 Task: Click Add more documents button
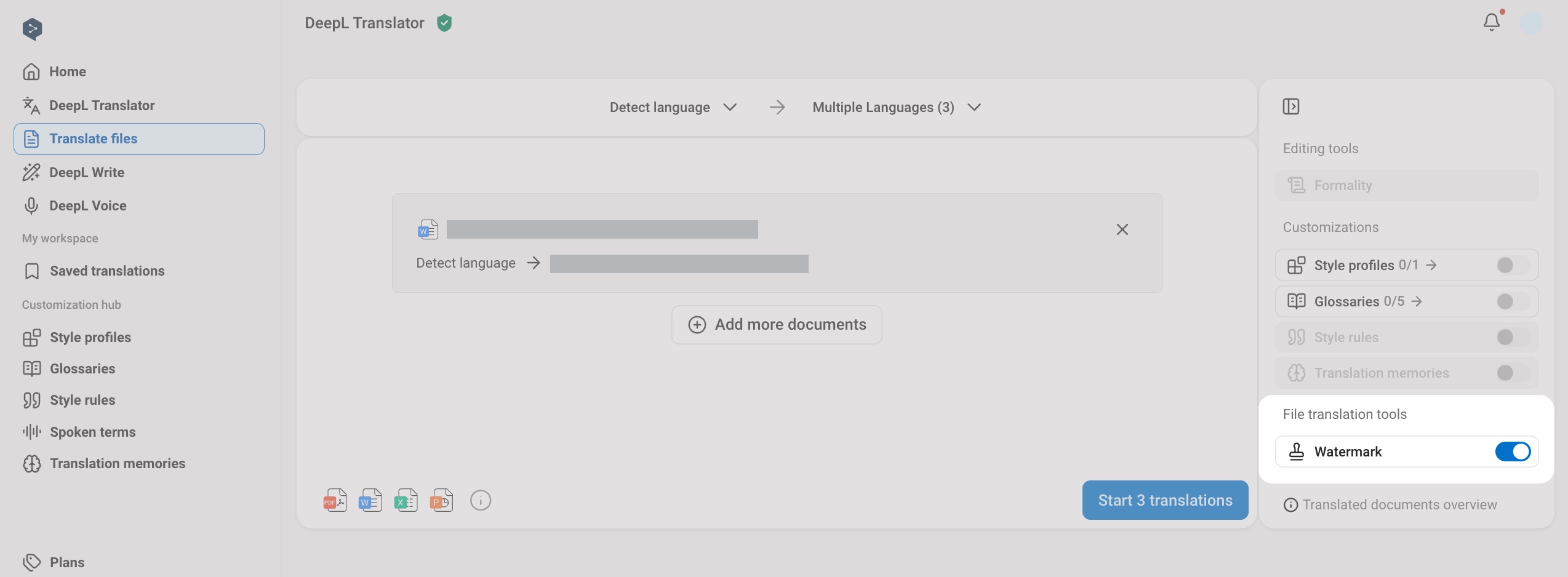click(x=777, y=325)
